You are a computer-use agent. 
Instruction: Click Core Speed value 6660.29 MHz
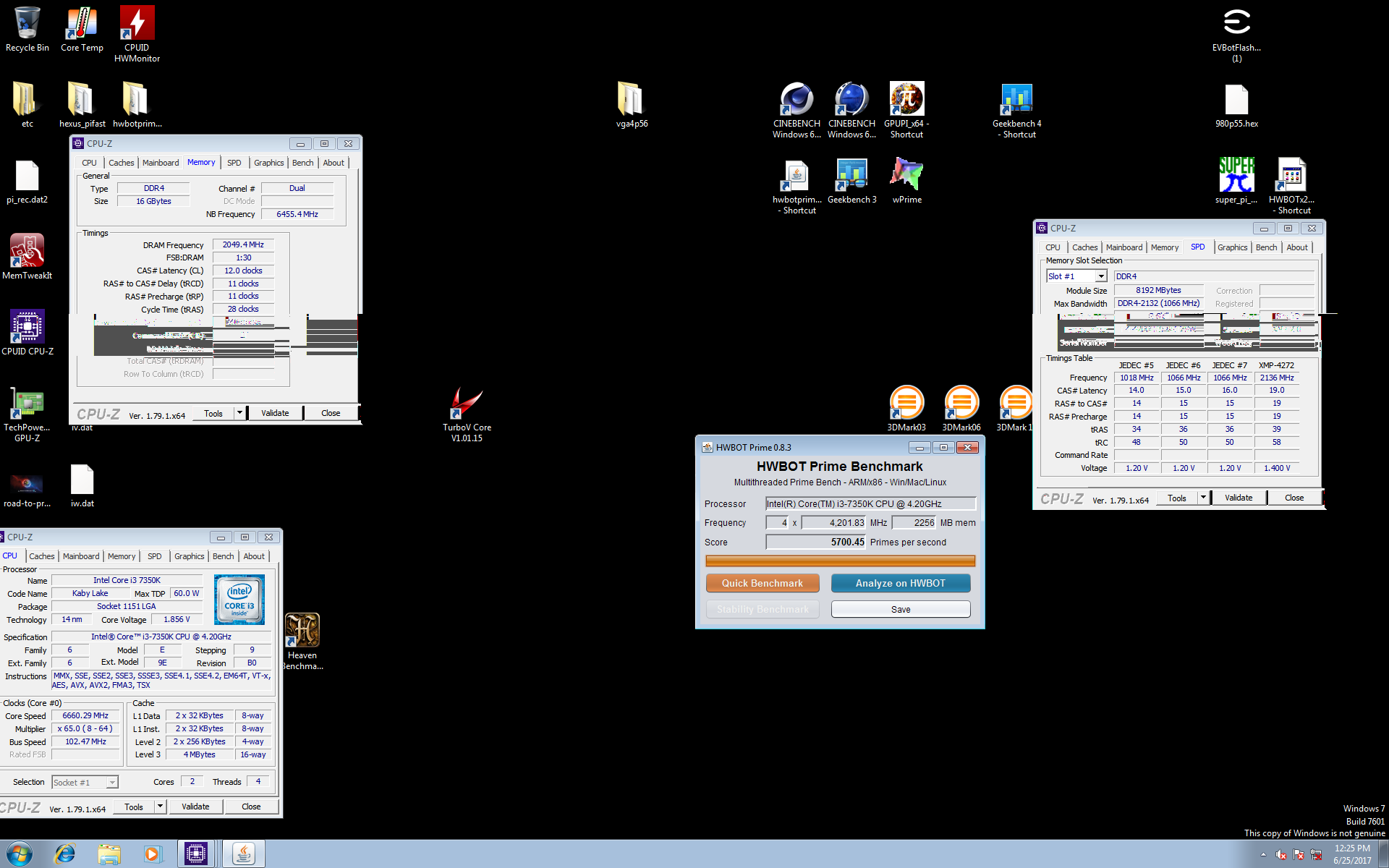click(x=85, y=715)
